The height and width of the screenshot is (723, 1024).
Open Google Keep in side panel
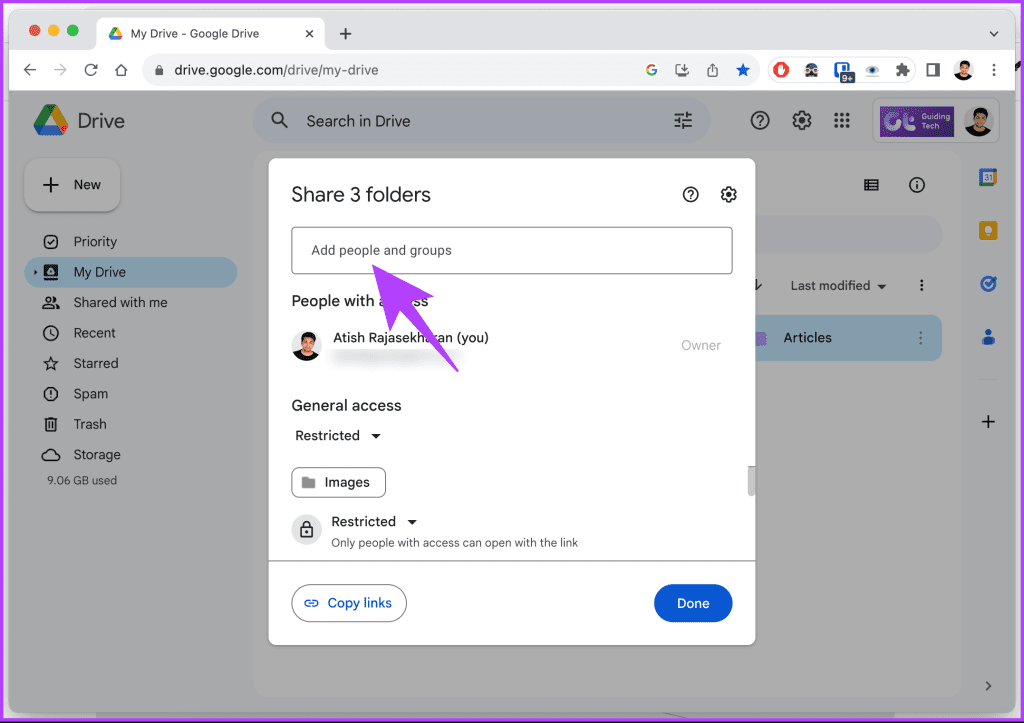tap(988, 230)
